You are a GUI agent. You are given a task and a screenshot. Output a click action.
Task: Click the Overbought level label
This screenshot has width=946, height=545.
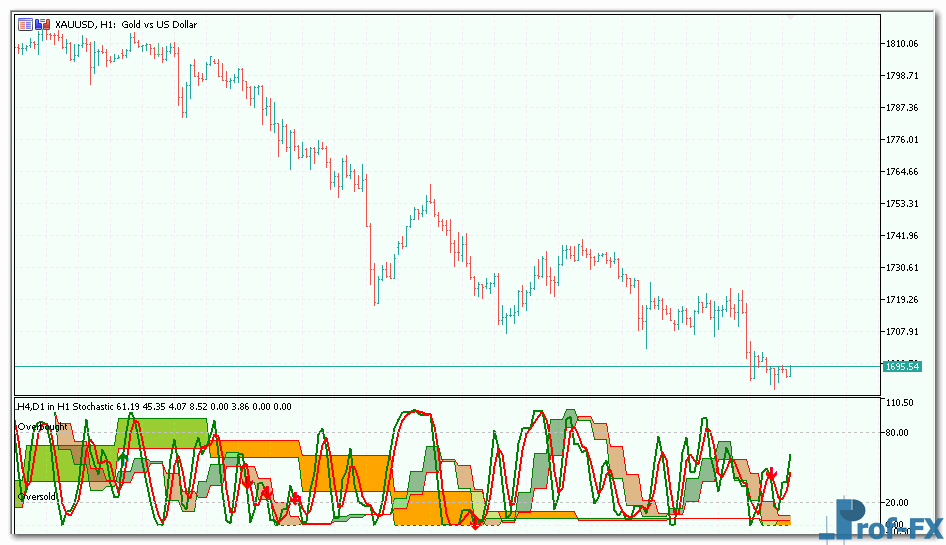coord(42,427)
